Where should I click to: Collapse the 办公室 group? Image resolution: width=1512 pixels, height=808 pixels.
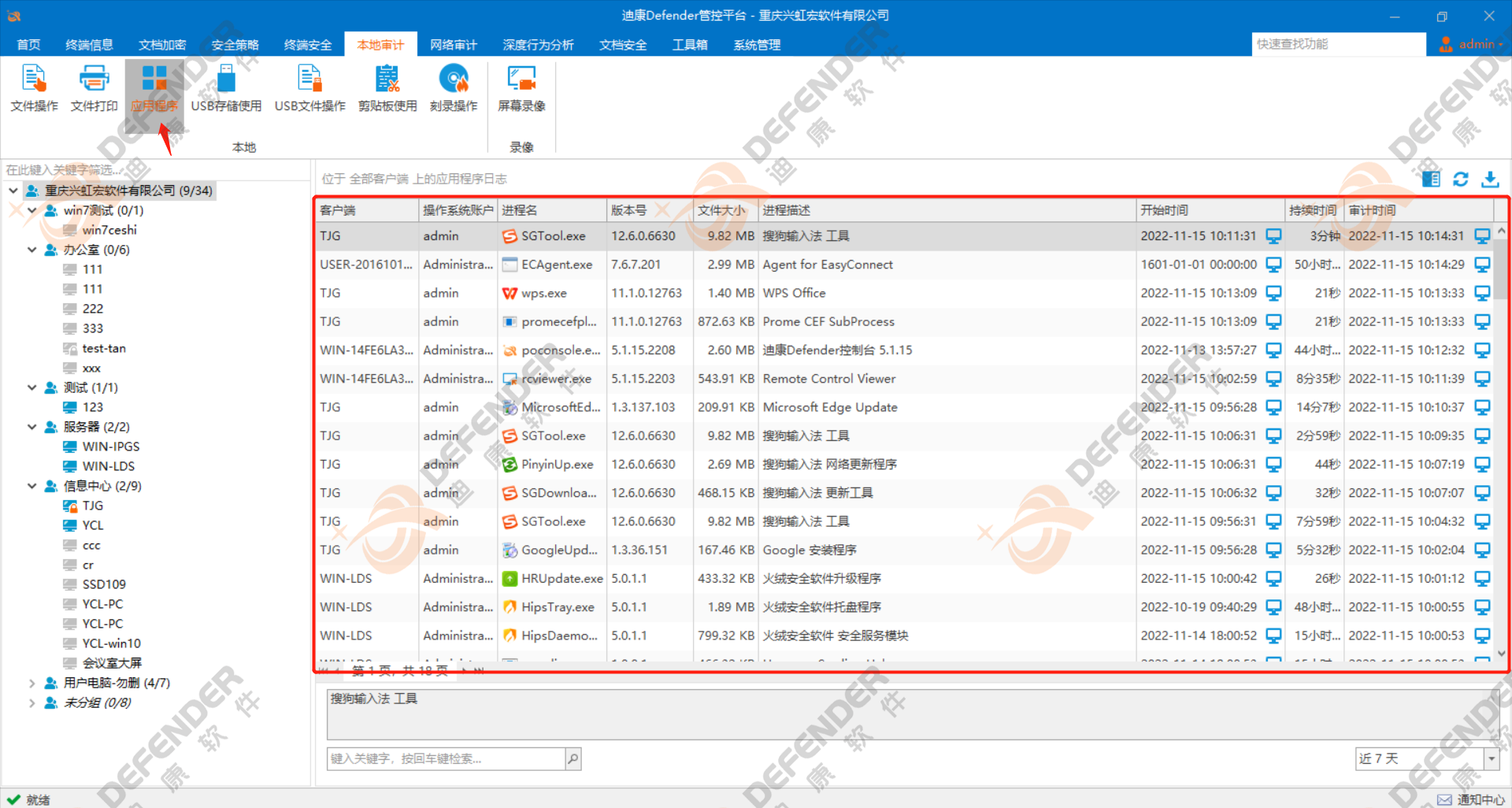32,250
